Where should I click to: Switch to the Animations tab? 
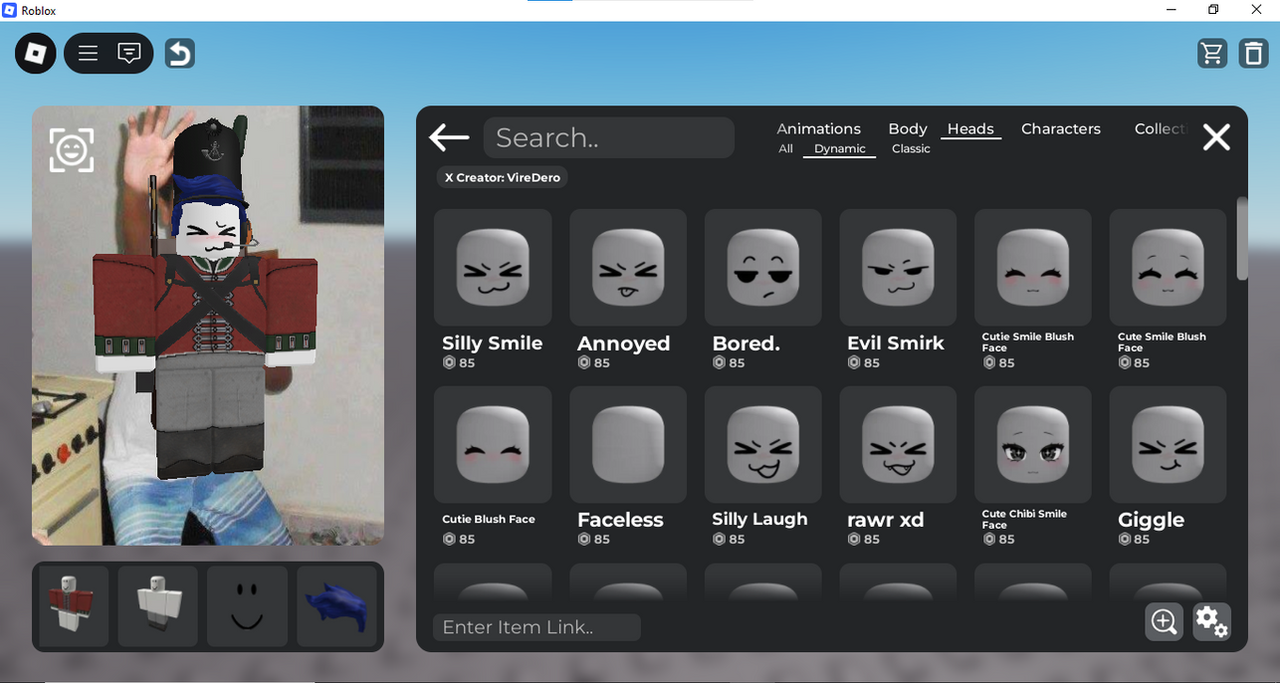(x=819, y=129)
